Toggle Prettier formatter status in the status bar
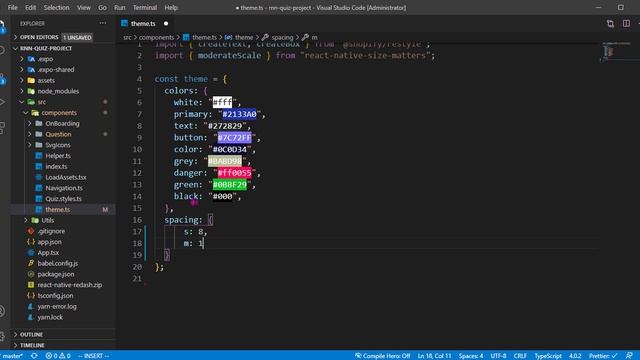This screenshot has width=640, height=360. (603, 356)
